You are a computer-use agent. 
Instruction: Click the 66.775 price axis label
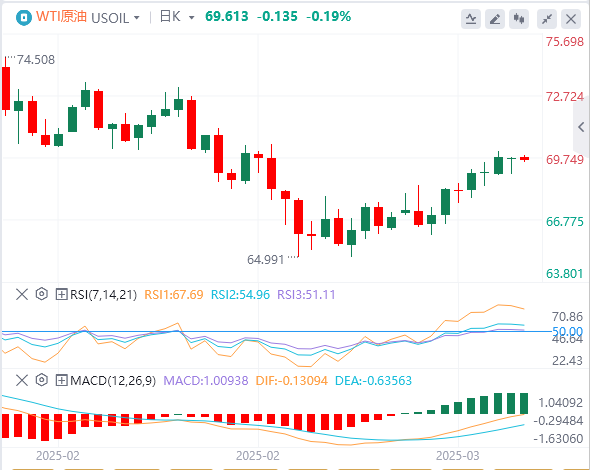[565, 222]
